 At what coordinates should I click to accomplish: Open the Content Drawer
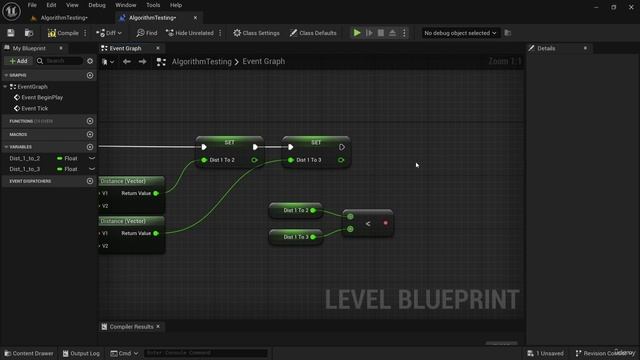click(x=29, y=353)
